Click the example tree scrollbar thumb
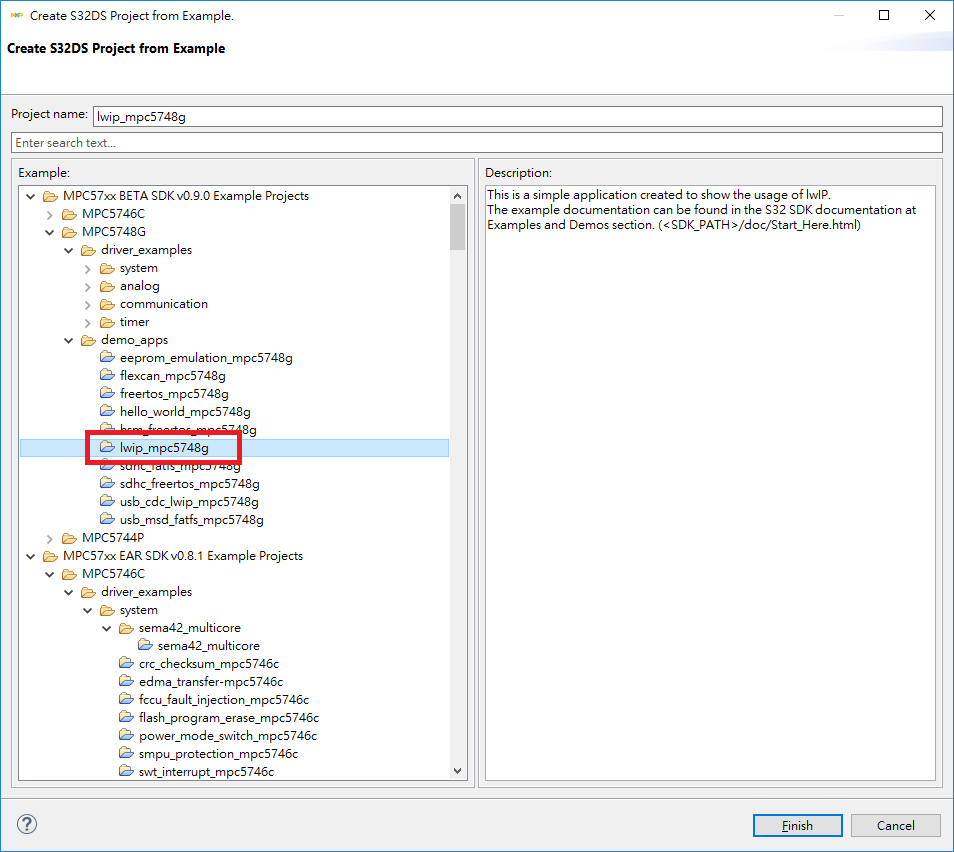 click(458, 227)
